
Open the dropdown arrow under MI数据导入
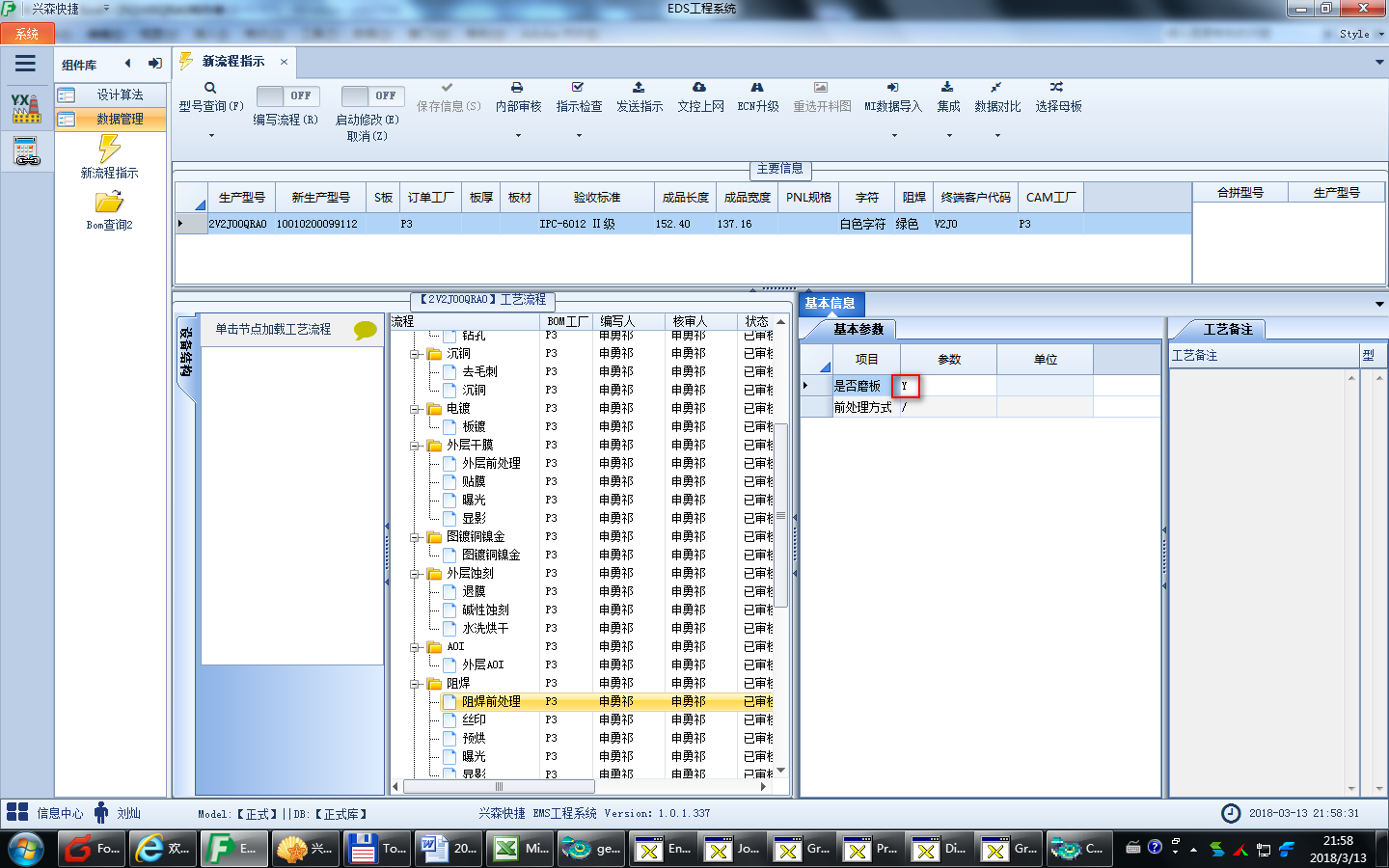893,135
